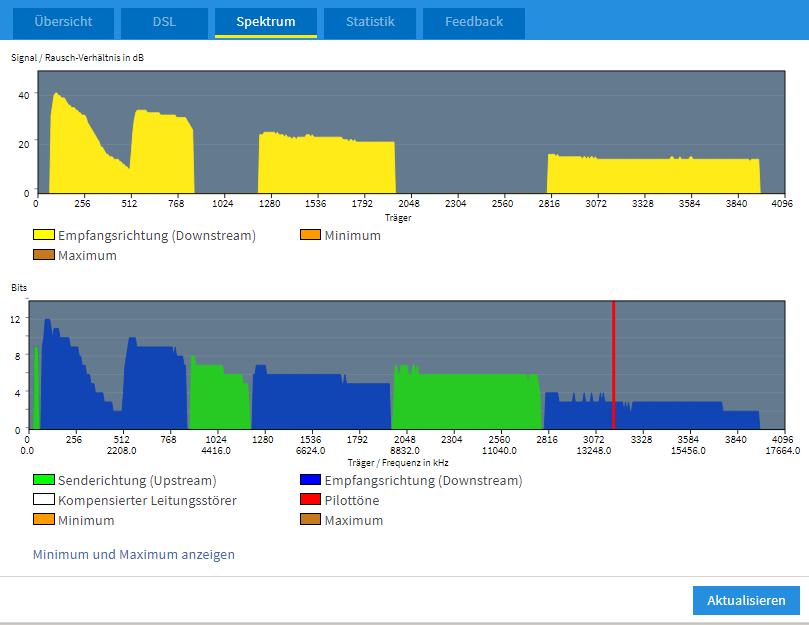809x625 pixels.
Task: Click orange Minimum swatch in Bits chart legend
Action: click(x=44, y=521)
